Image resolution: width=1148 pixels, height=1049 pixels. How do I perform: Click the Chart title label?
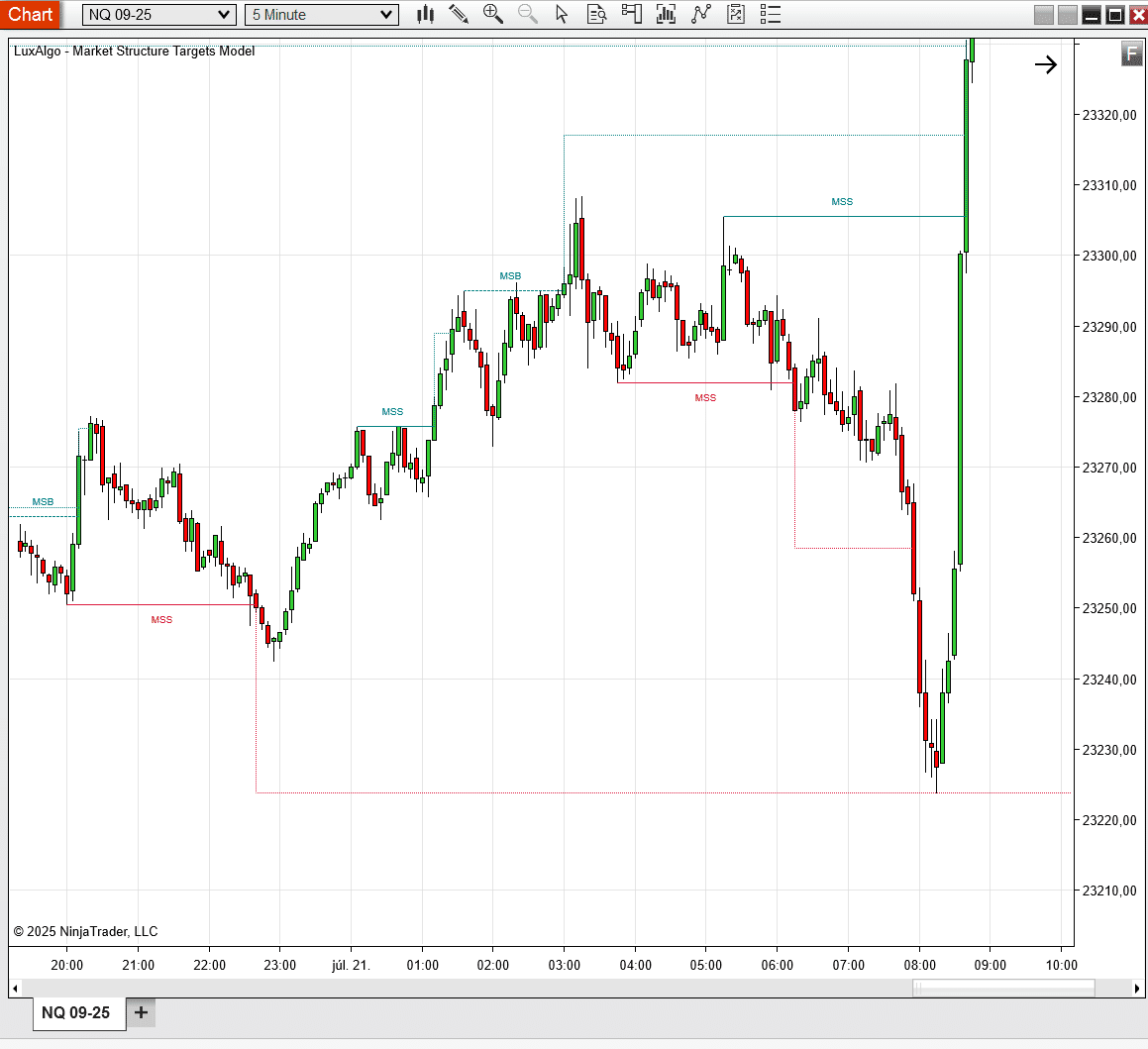tap(31, 14)
